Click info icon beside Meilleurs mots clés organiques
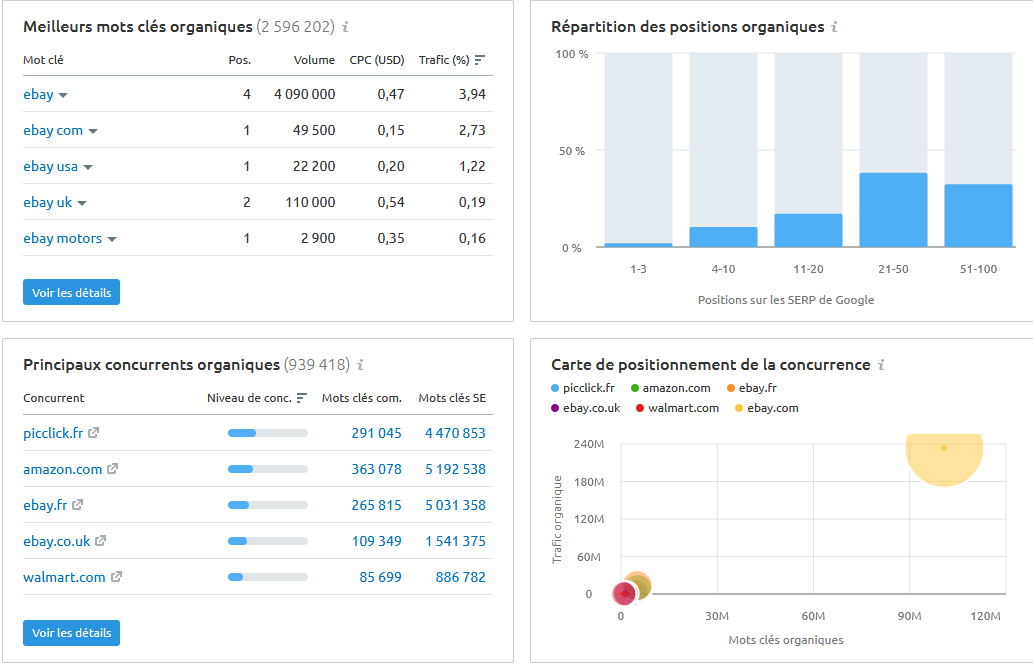 coord(345,27)
